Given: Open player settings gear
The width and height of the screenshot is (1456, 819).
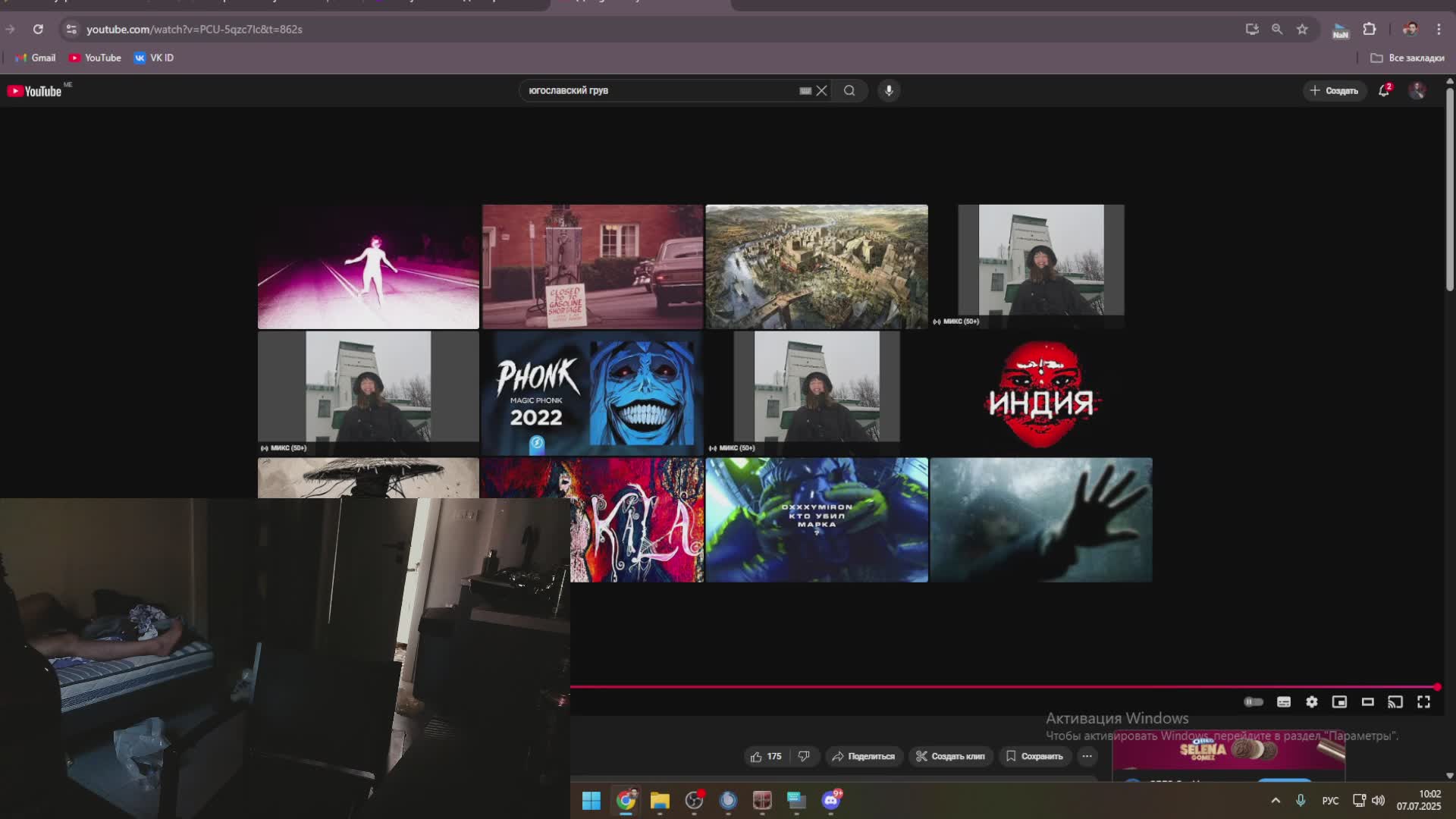Looking at the screenshot, I should point(1312,702).
